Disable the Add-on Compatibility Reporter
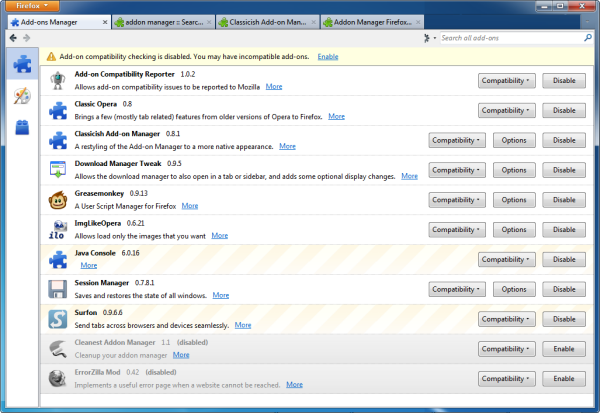The image size is (600, 413). [564, 81]
